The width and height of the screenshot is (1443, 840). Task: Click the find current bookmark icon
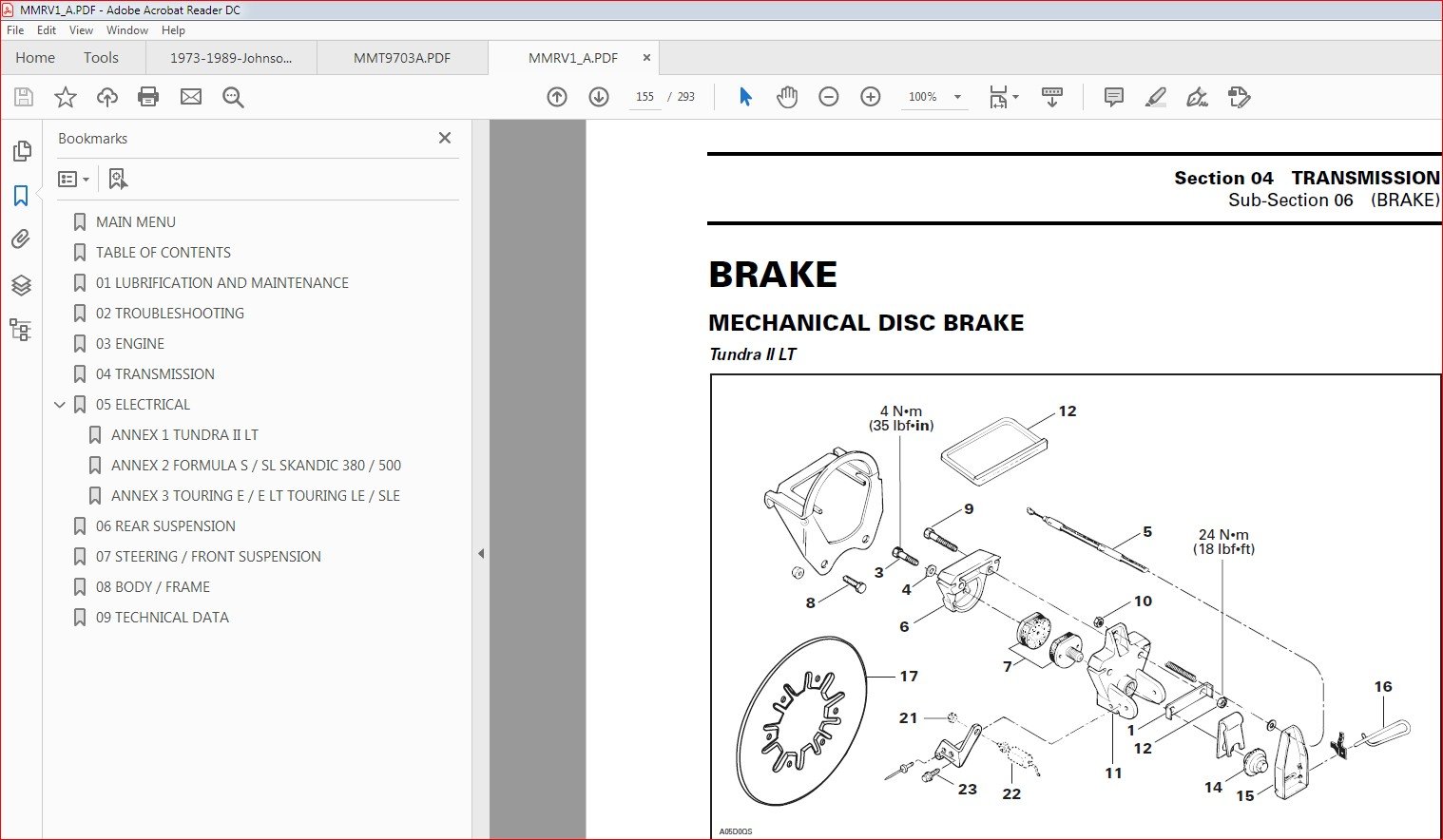pyautogui.click(x=118, y=179)
